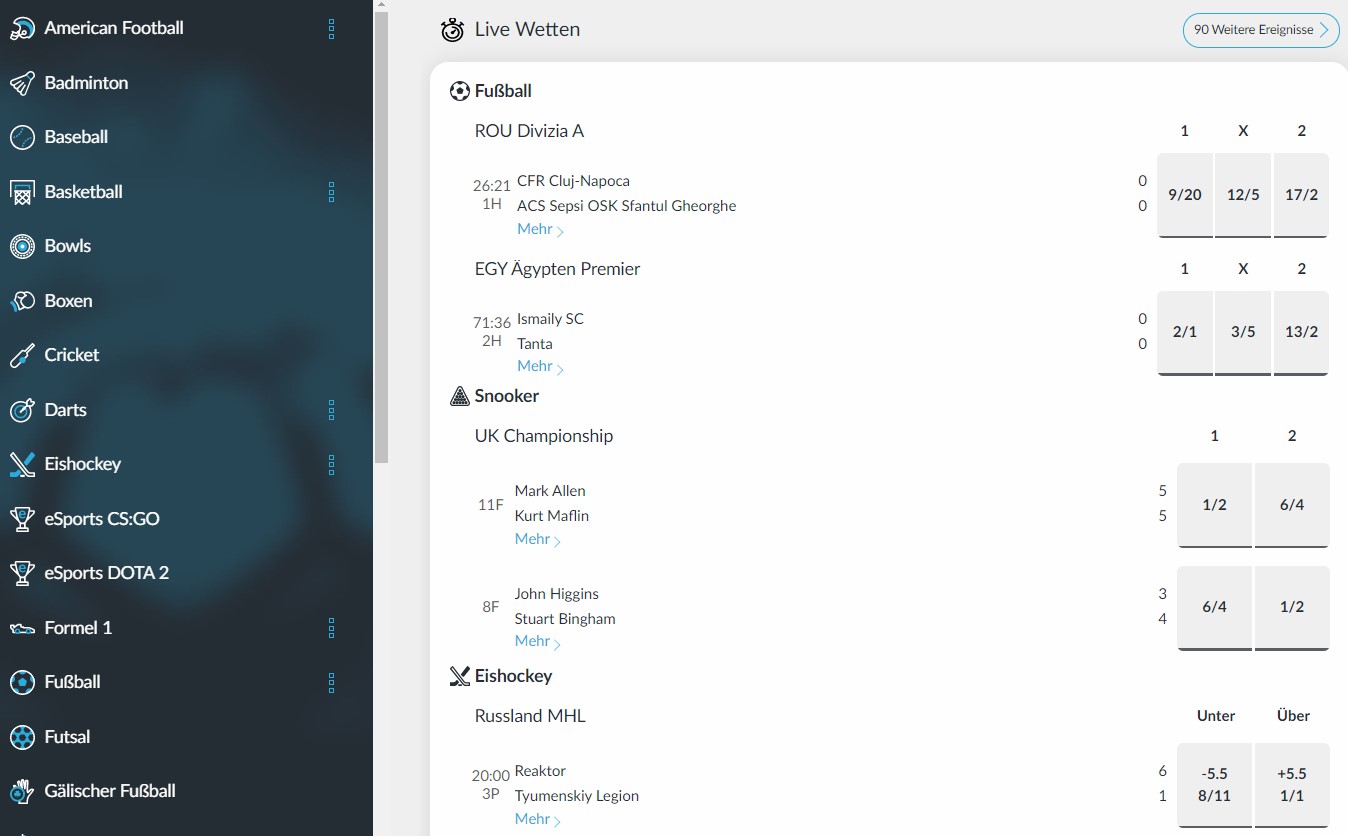Click the Snooker triangle rack icon
The image size is (1348, 836).
[x=460, y=396]
